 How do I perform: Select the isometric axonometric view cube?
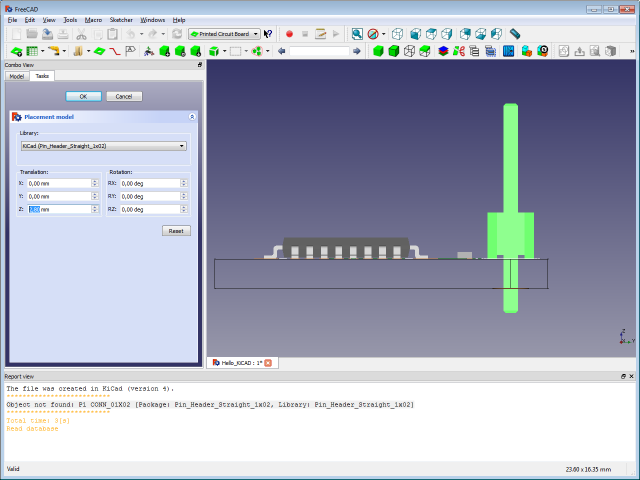pos(397,34)
